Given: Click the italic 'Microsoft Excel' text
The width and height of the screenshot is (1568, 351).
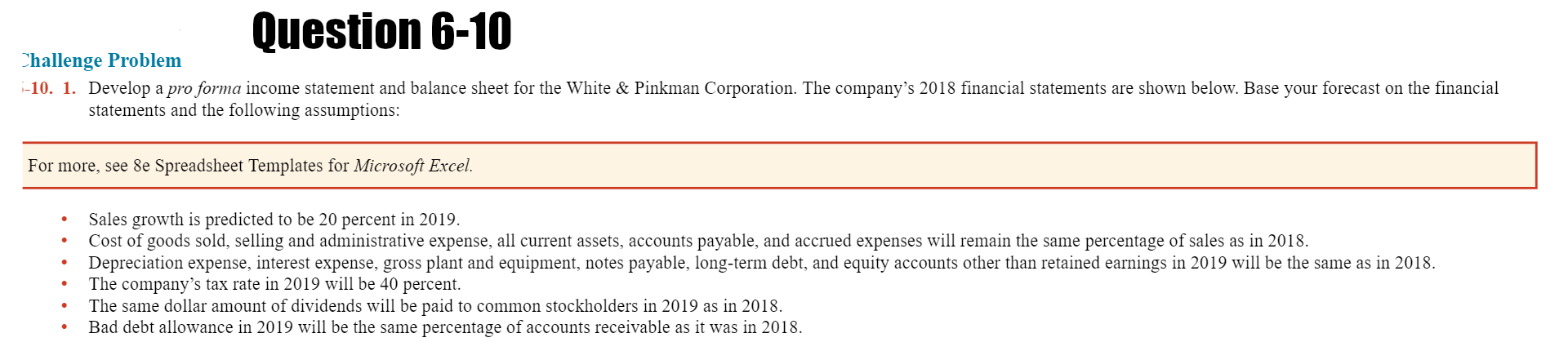Looking at the screenshot, I should point(412,166).
